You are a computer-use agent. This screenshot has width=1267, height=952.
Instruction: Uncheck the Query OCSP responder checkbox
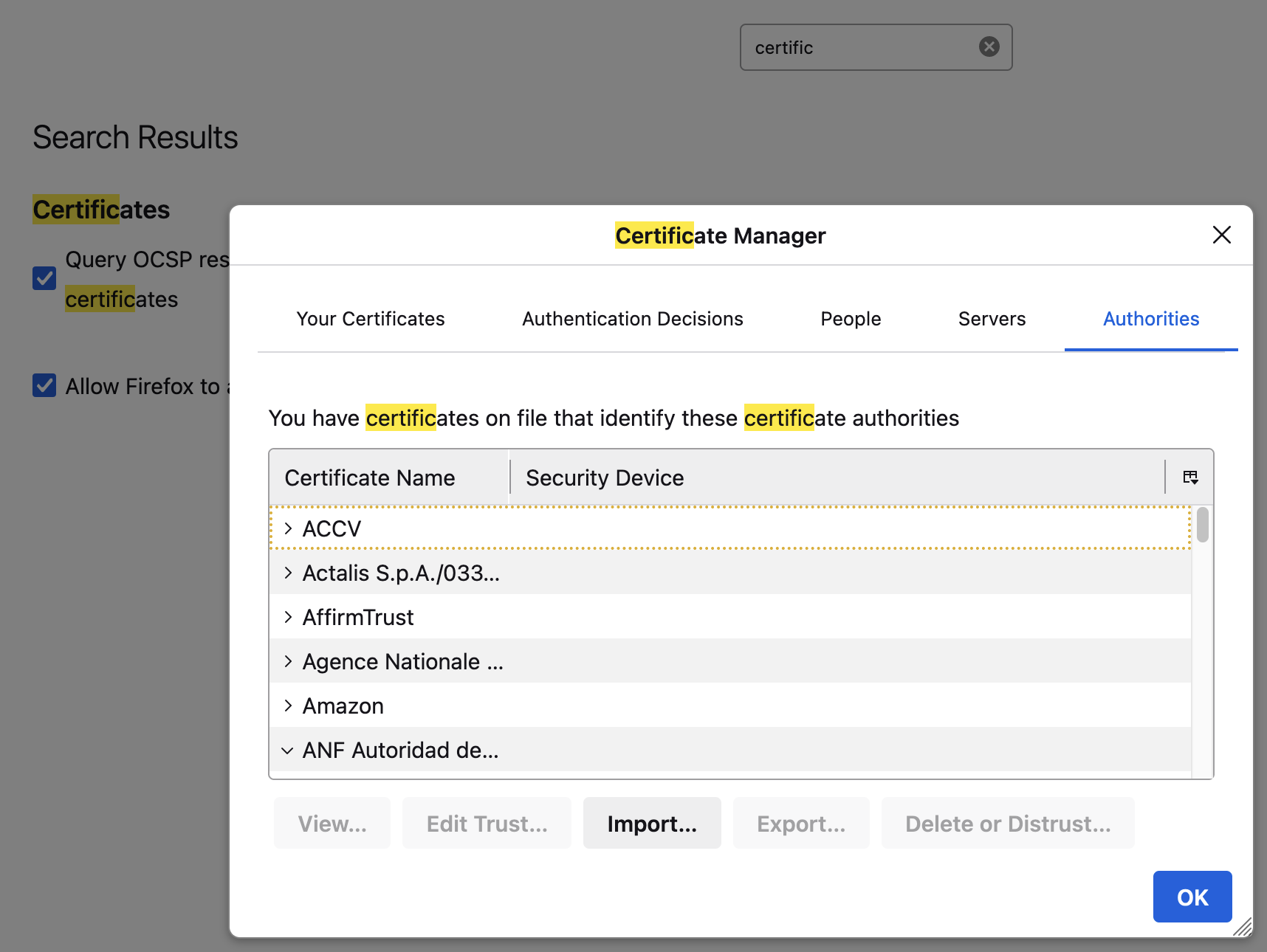click(44, 278)
